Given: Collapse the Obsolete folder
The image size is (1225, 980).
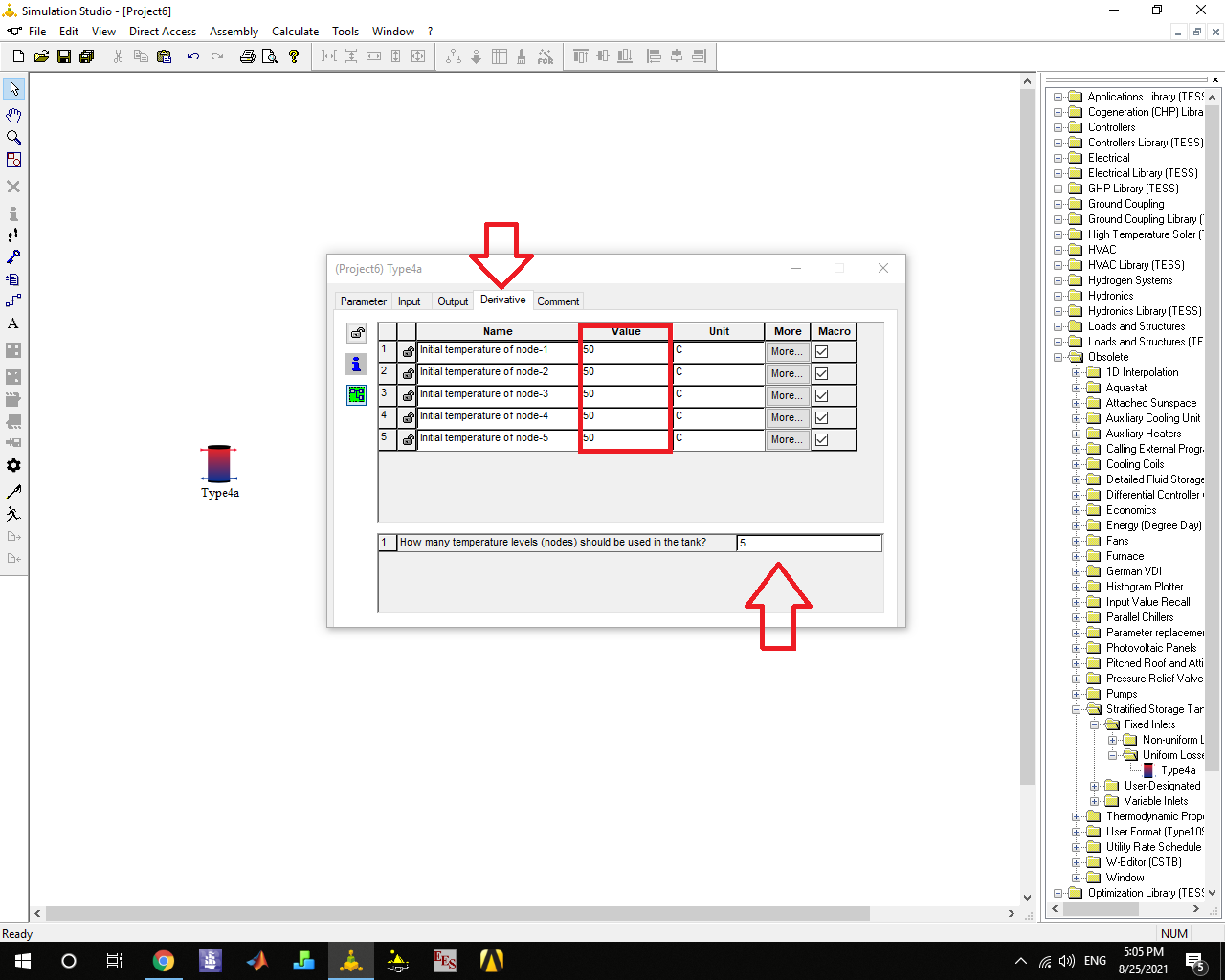Looking at the screenshot, I should click(x=1058, y=357).
